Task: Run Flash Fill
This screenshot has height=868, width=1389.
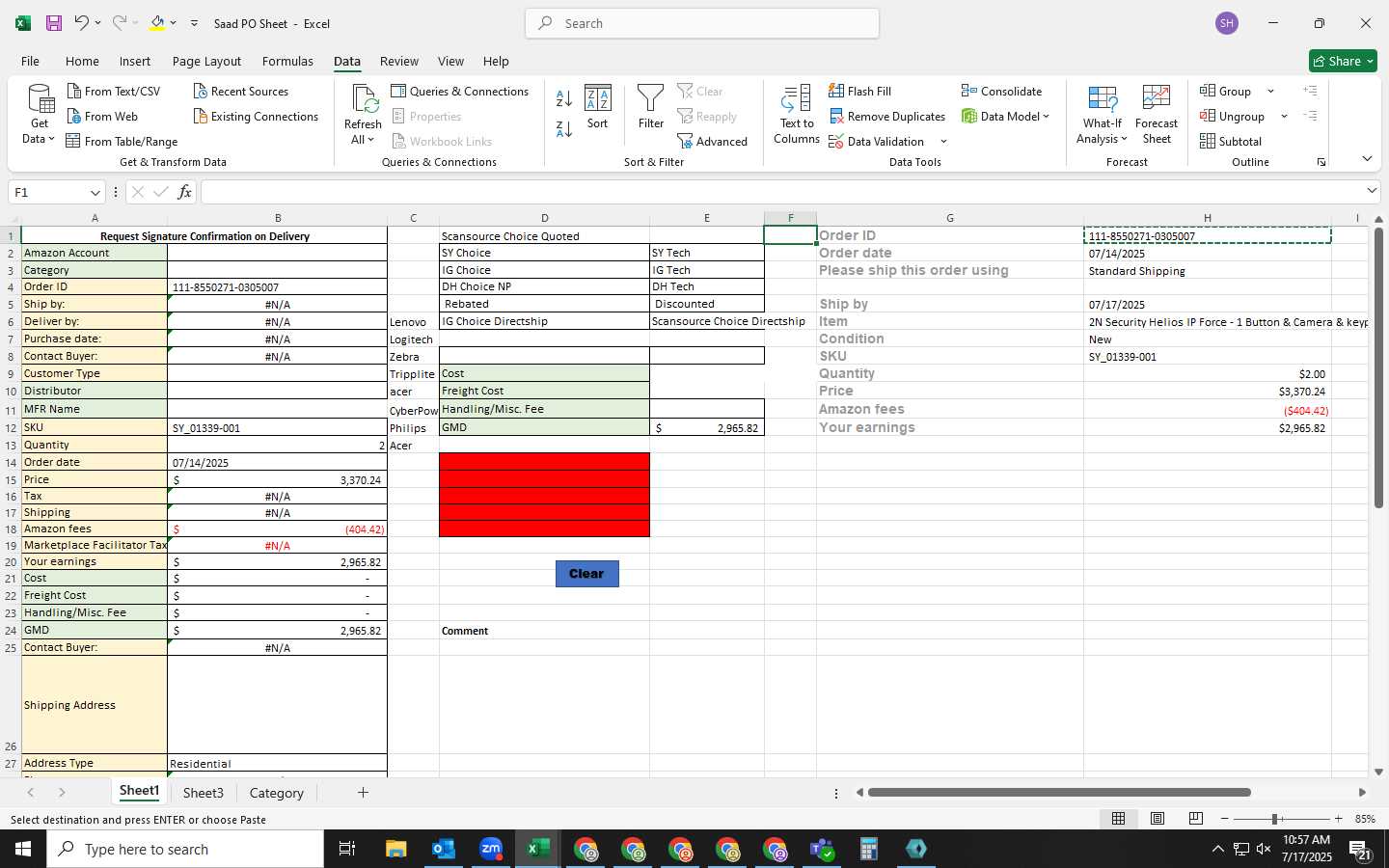Action: (860, 91)
